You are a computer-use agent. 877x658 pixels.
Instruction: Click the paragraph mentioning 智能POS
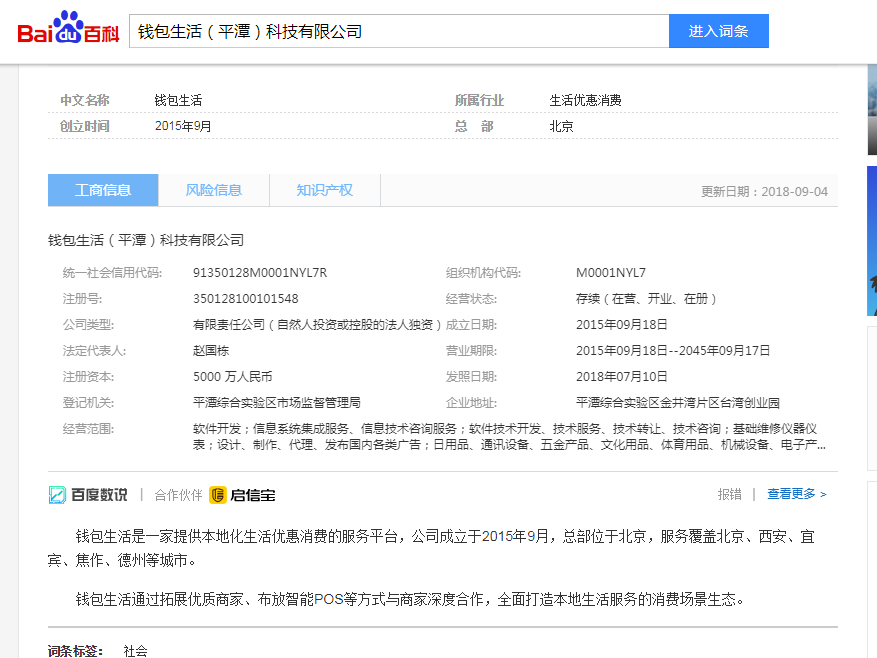click(411, 600)
